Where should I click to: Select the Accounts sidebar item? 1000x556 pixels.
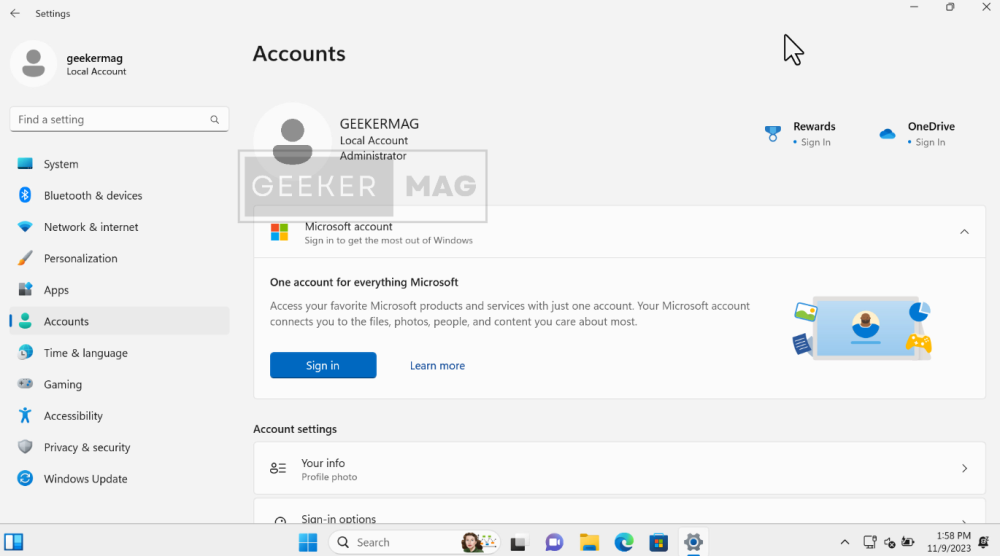(119, 321)
